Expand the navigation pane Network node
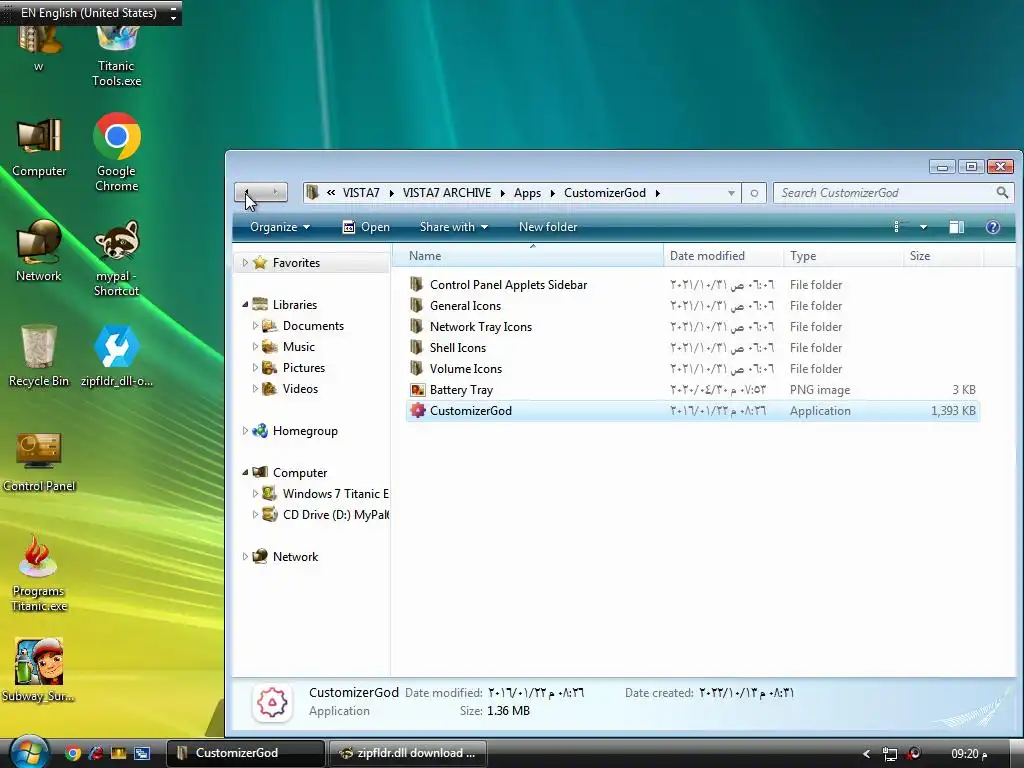Screen dimensions: 1024x768 (245, 556)
